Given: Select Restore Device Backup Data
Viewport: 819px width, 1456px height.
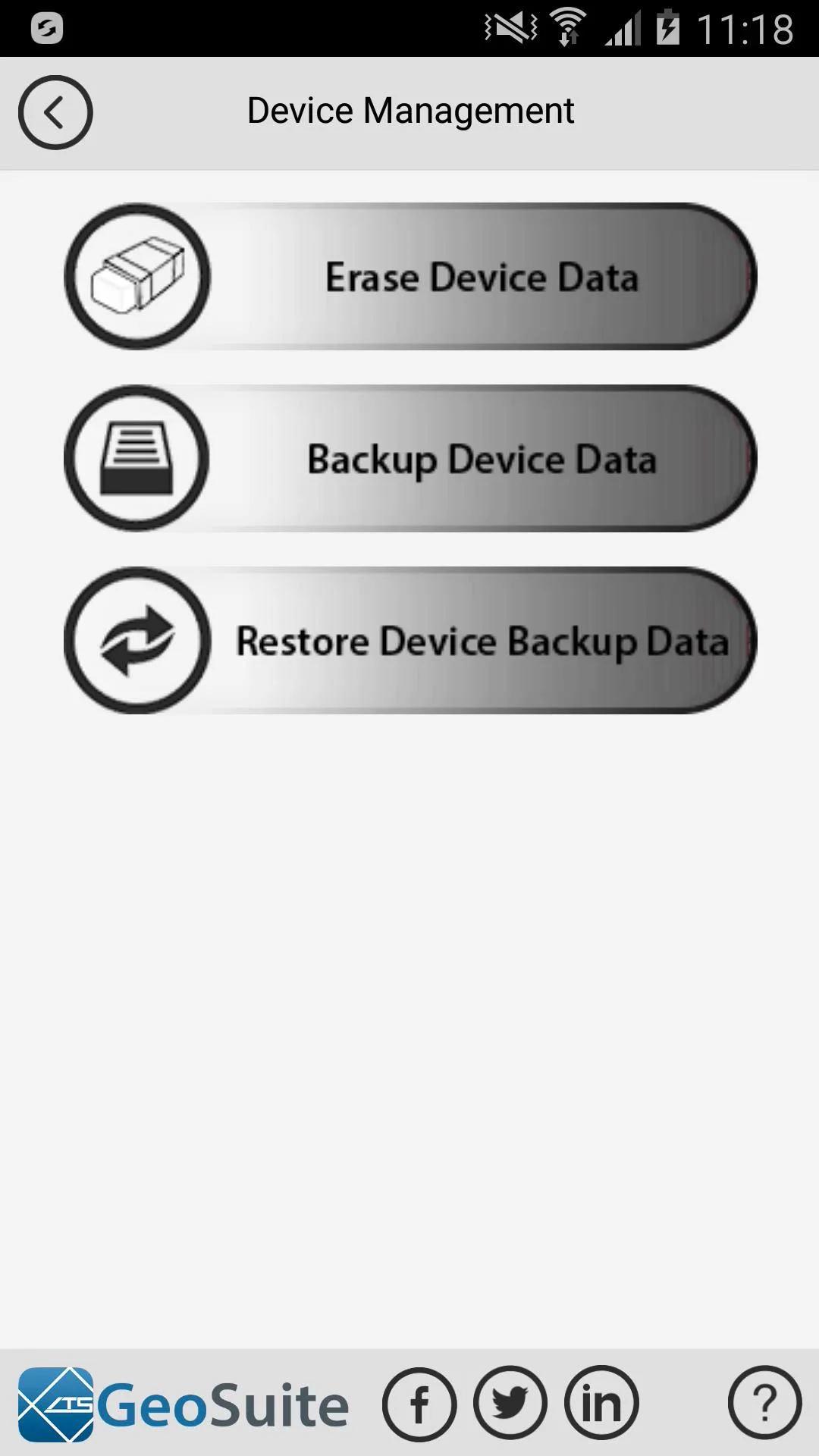Looking at the screenshot, I should click(x=410, y=640).
